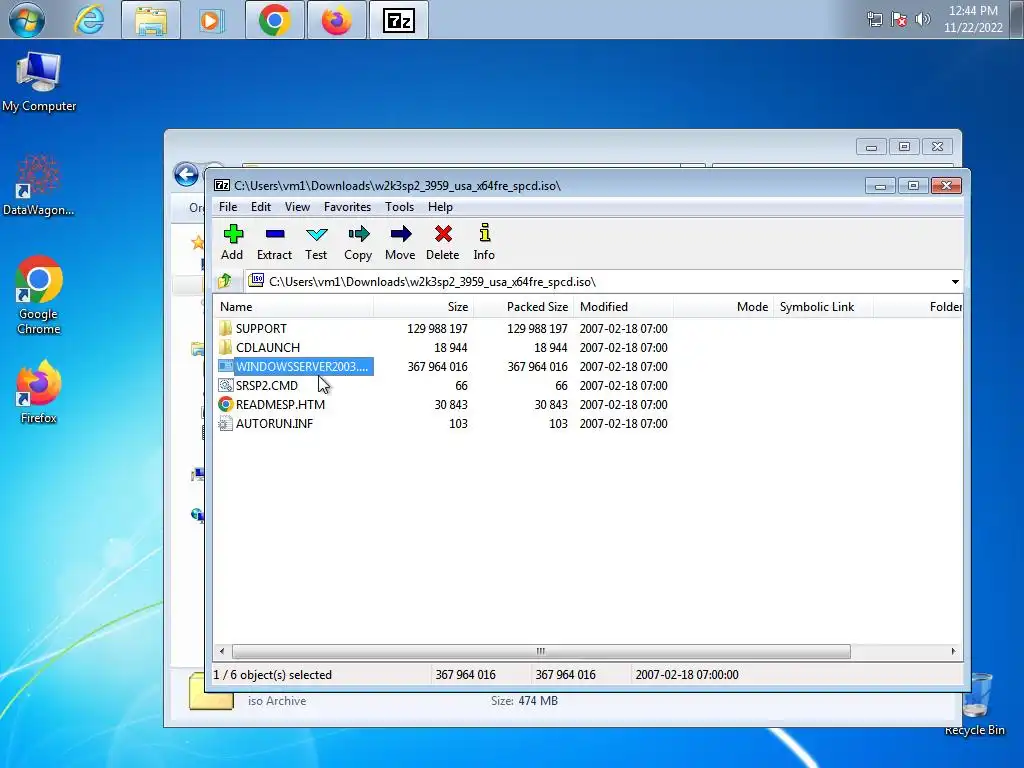Click the scrollbar right arrow

coord(953,651)
